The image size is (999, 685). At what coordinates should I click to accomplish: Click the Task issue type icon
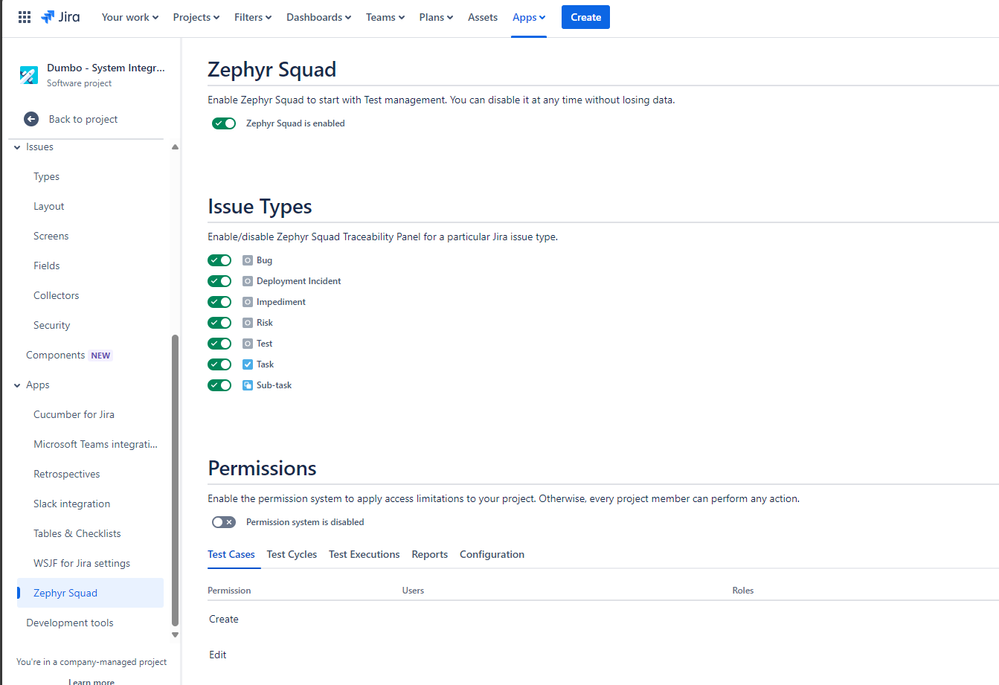click(247, 364)
